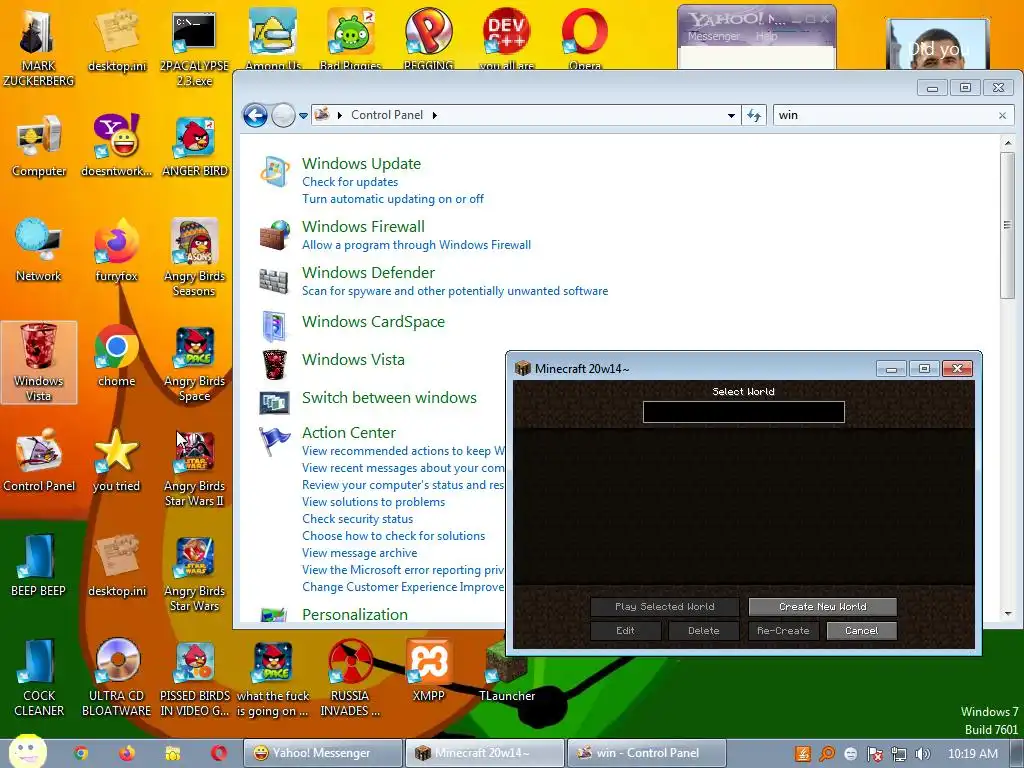Select the 'you tried' star icon
The image size is (1024, 768).
point(116,460)
